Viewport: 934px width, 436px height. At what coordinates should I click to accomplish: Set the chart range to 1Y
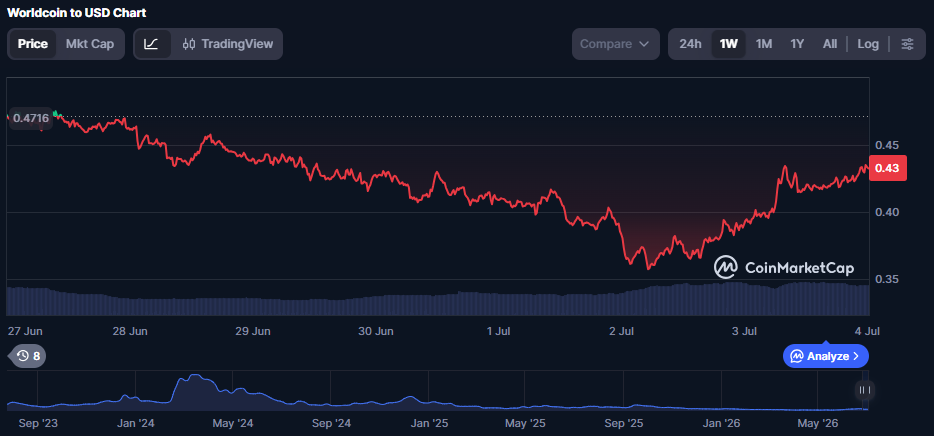pyautogui.click(x=797, y=44)
